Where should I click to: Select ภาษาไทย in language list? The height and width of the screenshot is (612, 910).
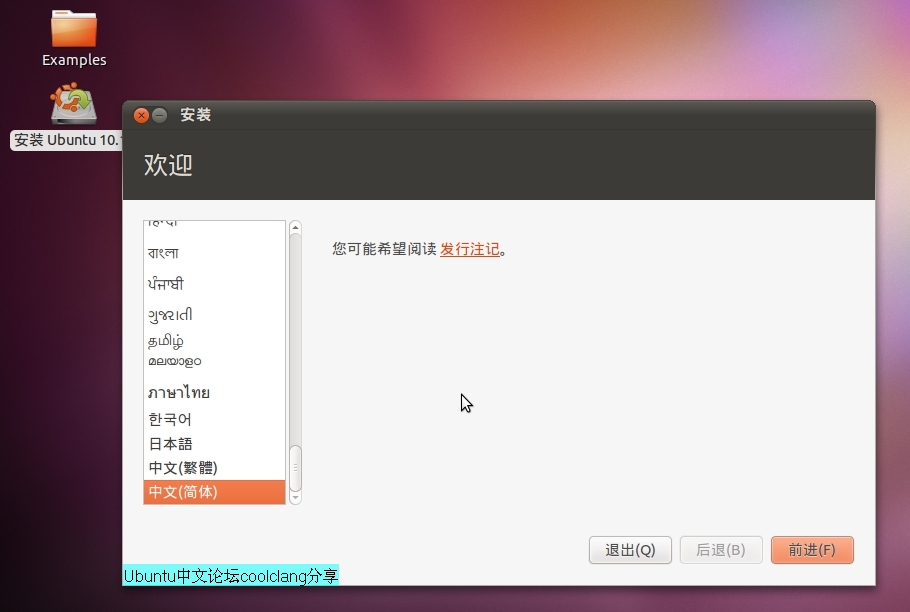(214, 393)
